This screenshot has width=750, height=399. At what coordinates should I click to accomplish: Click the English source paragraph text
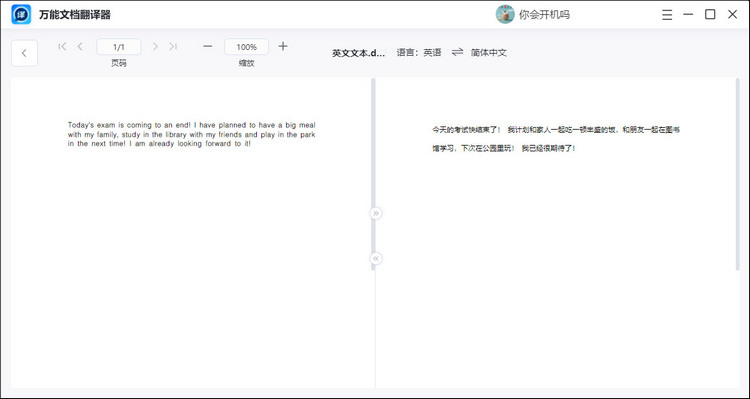point(191,134)
